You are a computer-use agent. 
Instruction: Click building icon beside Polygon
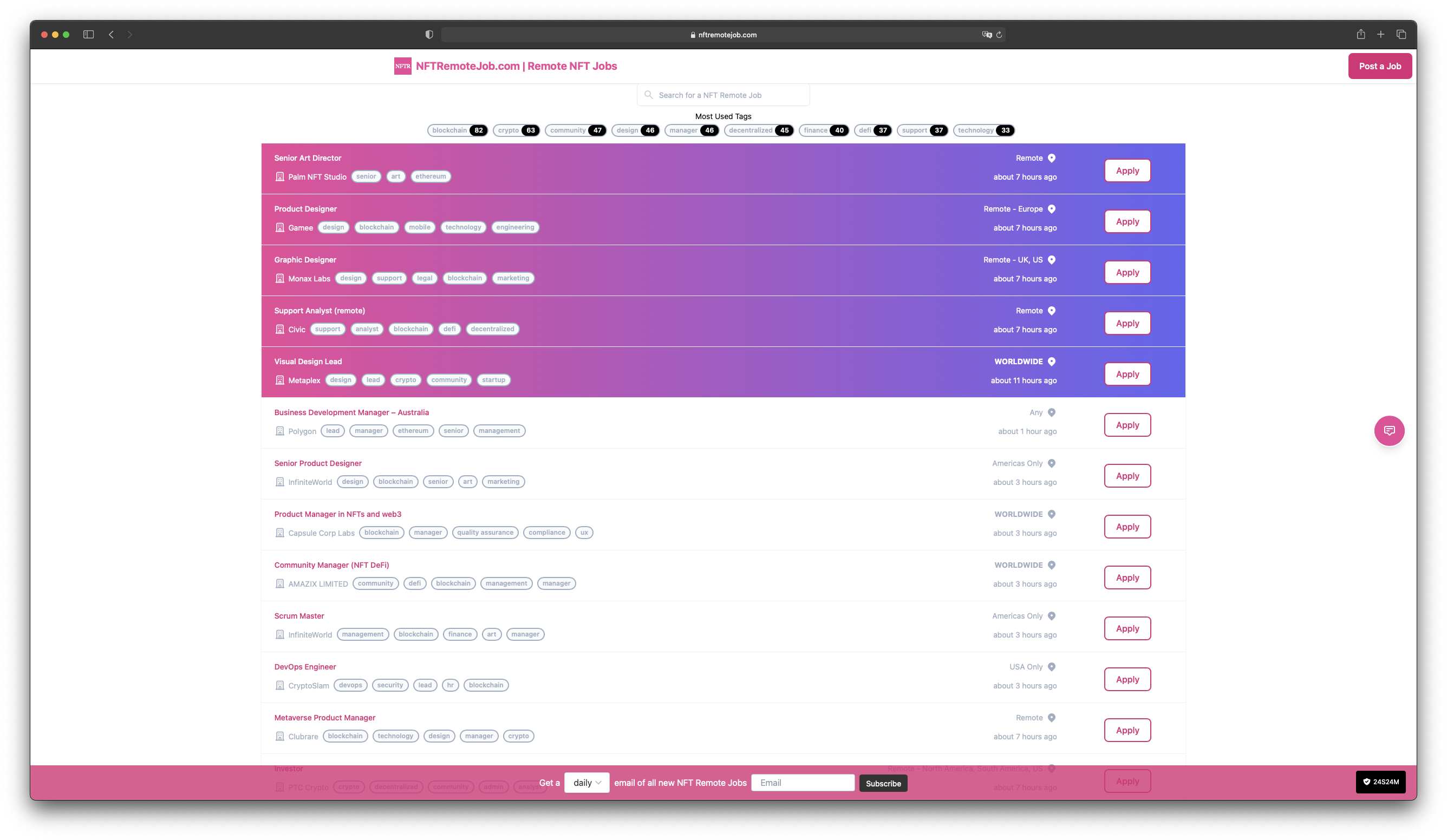pos(279,431)
